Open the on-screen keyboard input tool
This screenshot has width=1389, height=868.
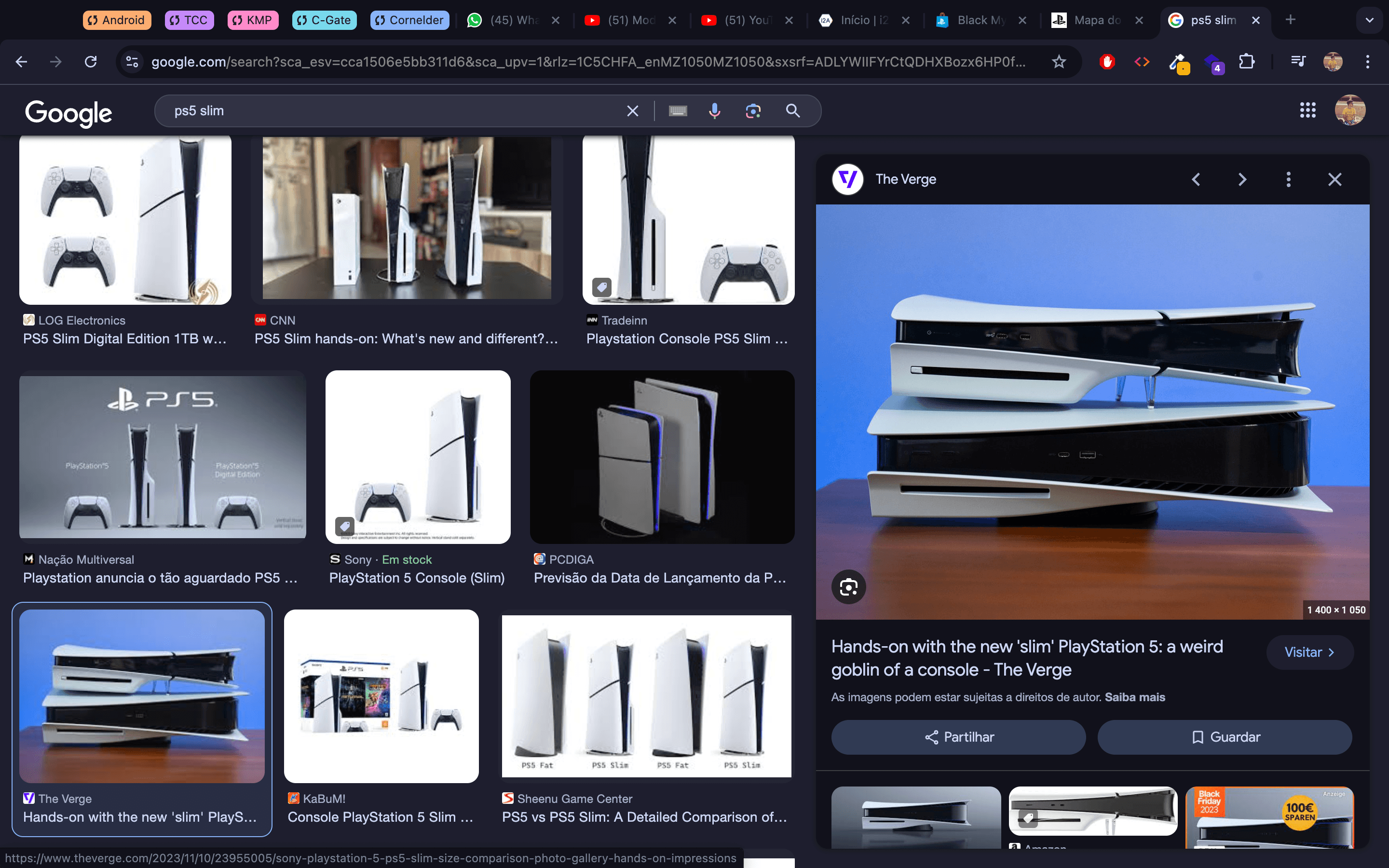click(x=678, y=111)
